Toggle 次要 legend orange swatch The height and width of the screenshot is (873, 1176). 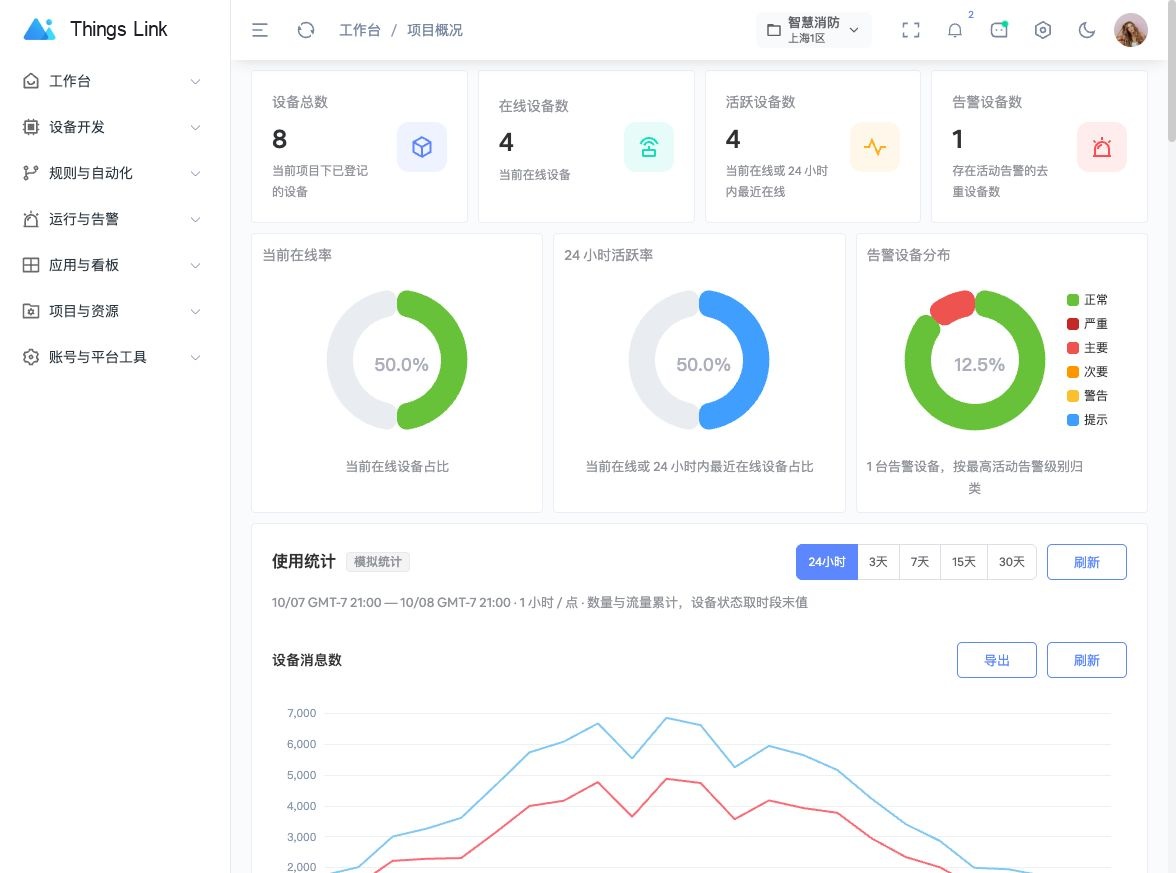pos(1072,372)
